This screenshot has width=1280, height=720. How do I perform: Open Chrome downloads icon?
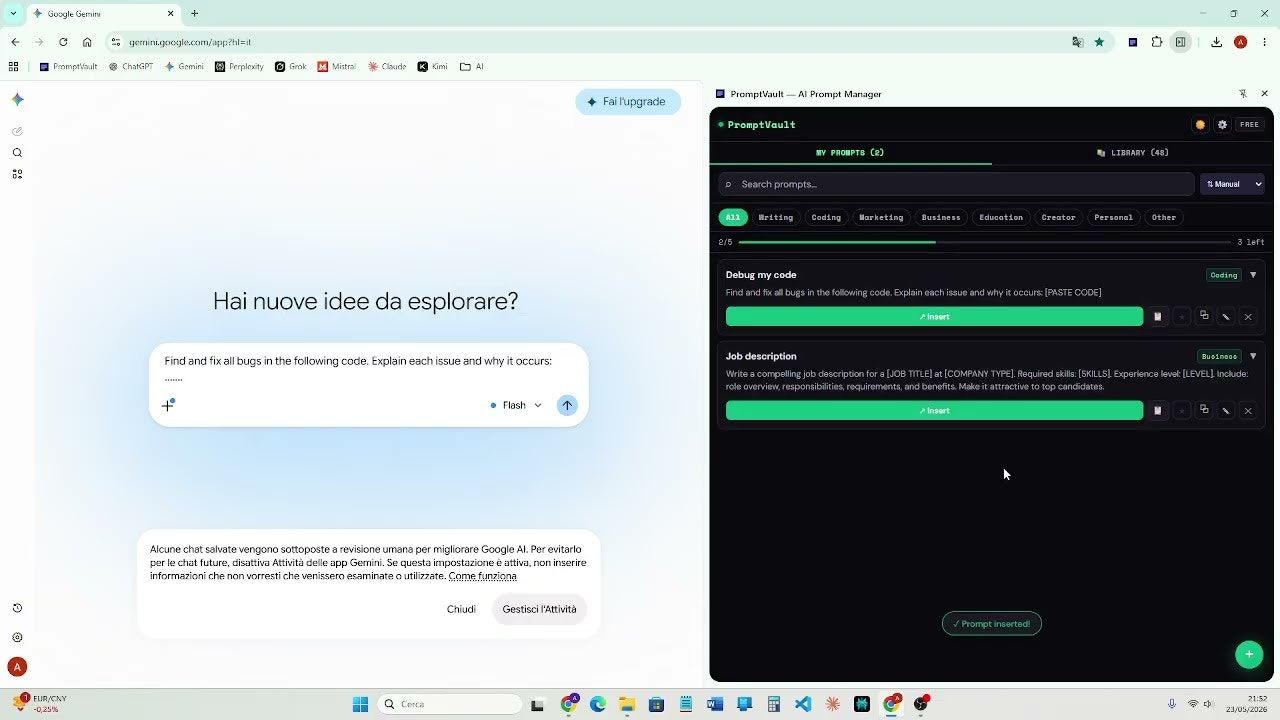click(x=1216, y=42)
